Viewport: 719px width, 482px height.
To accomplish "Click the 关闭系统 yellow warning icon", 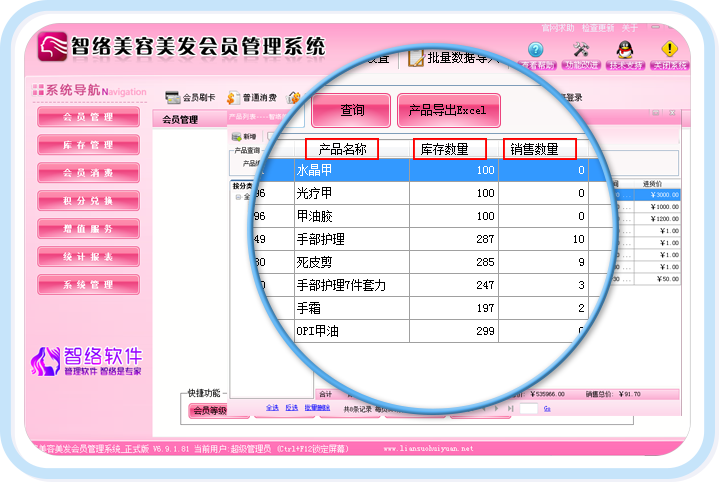I will point(669,49).
